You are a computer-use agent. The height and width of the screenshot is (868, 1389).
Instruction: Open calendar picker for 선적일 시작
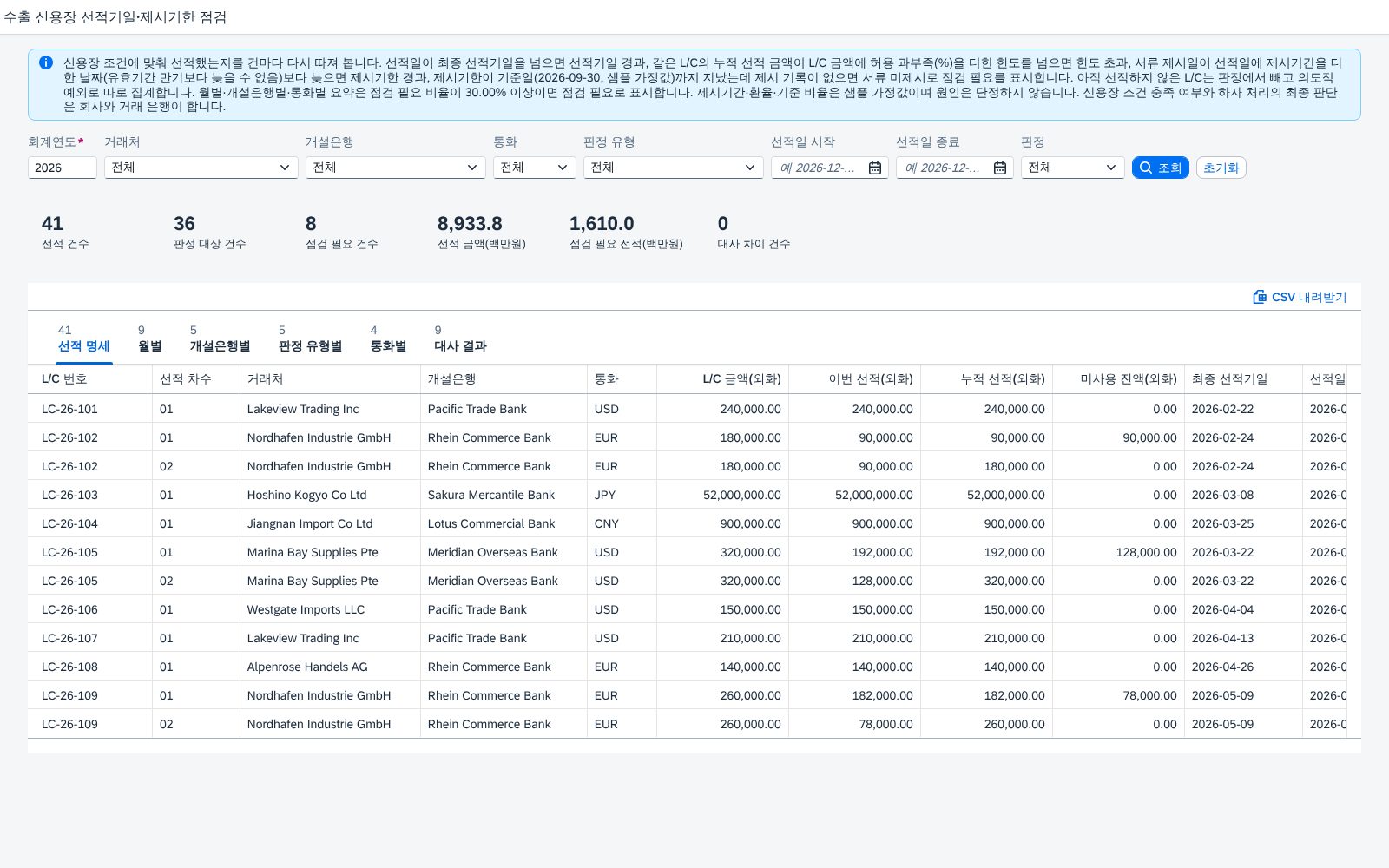(875, 168)
